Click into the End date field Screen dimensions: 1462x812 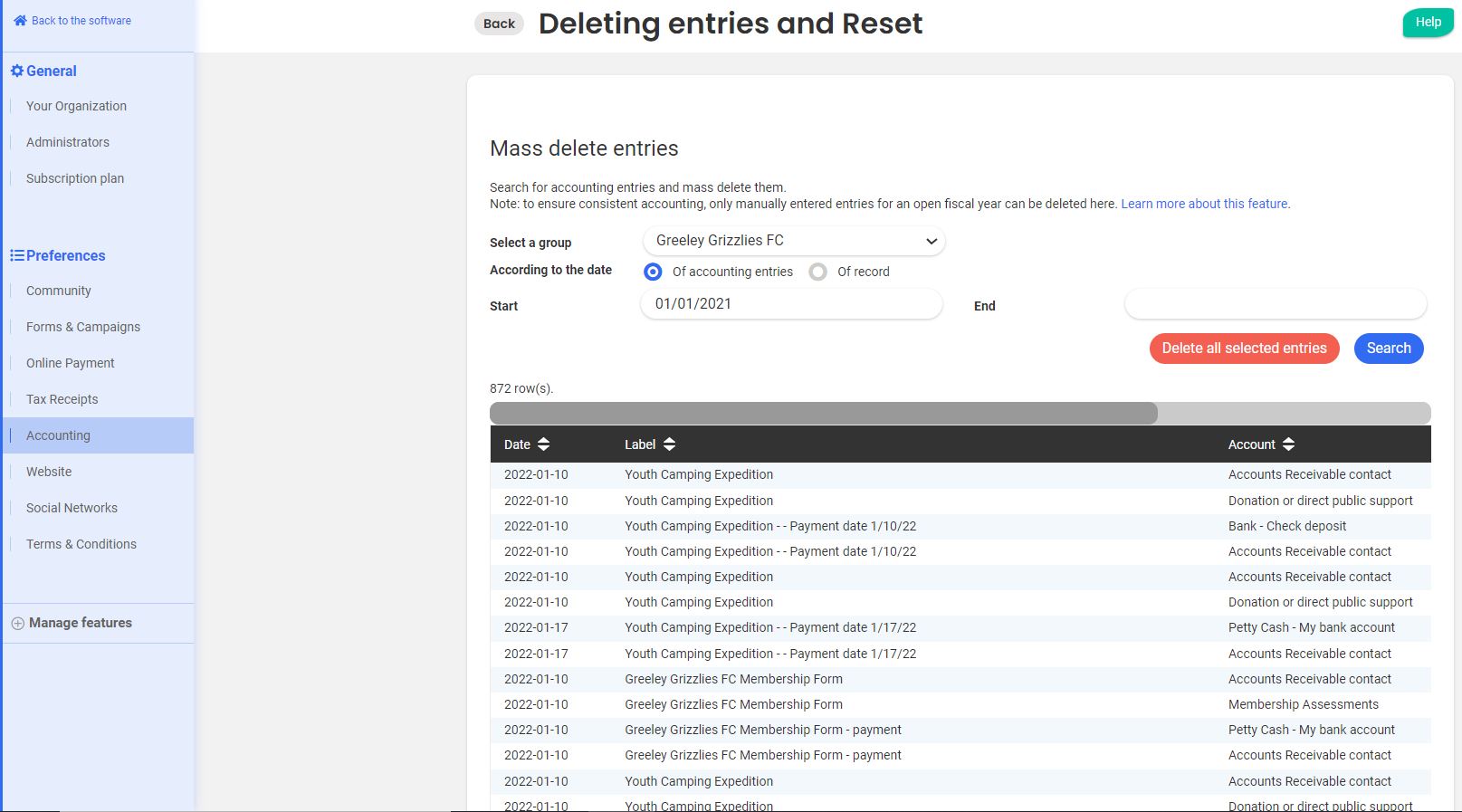(x=1275, y=305)
